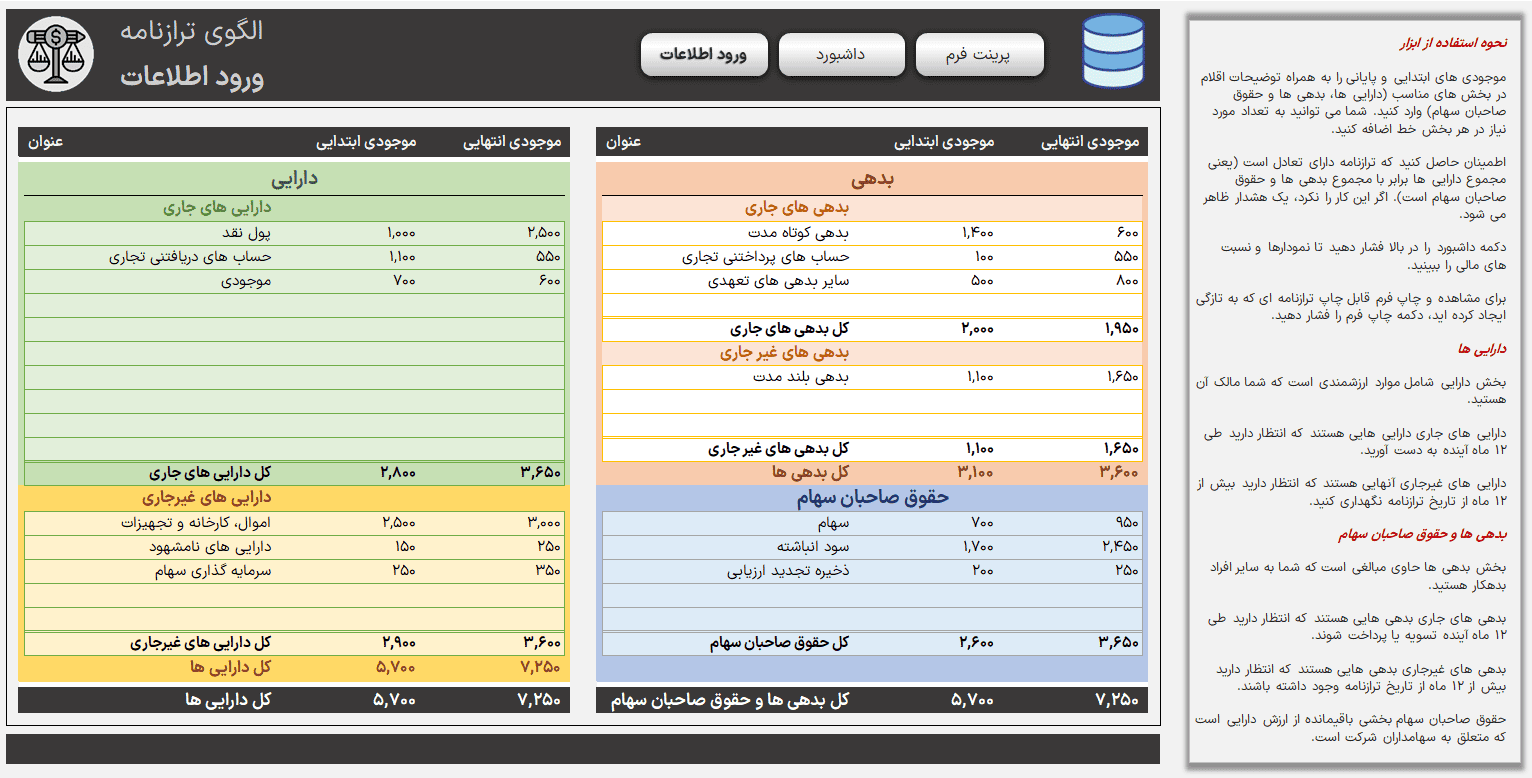This screenshot has width=1532, height=778.
Task: Click the کل دارایی های غیرجاری total label
Action: pos(201,643)
